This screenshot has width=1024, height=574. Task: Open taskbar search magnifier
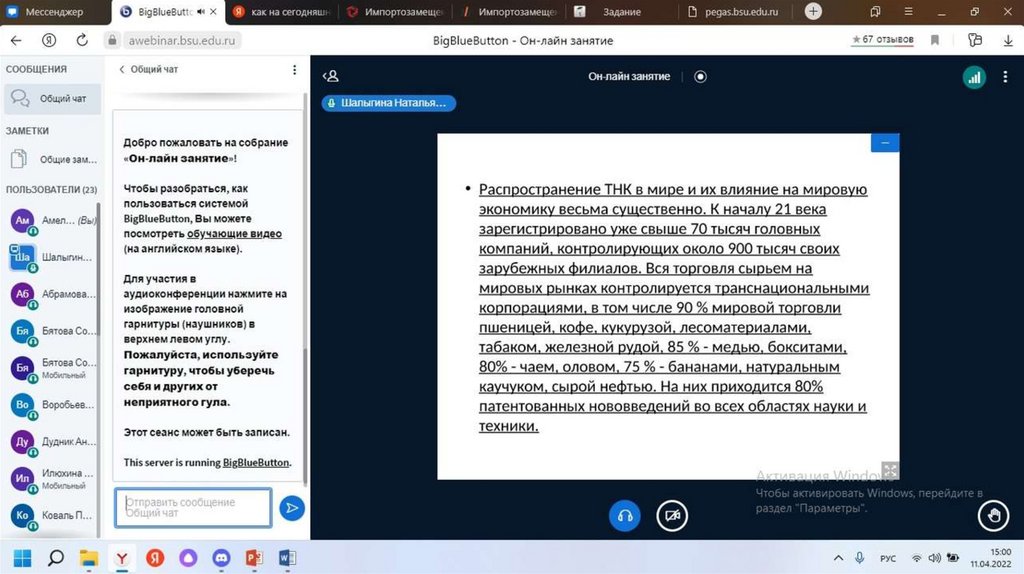pos(56,558)
